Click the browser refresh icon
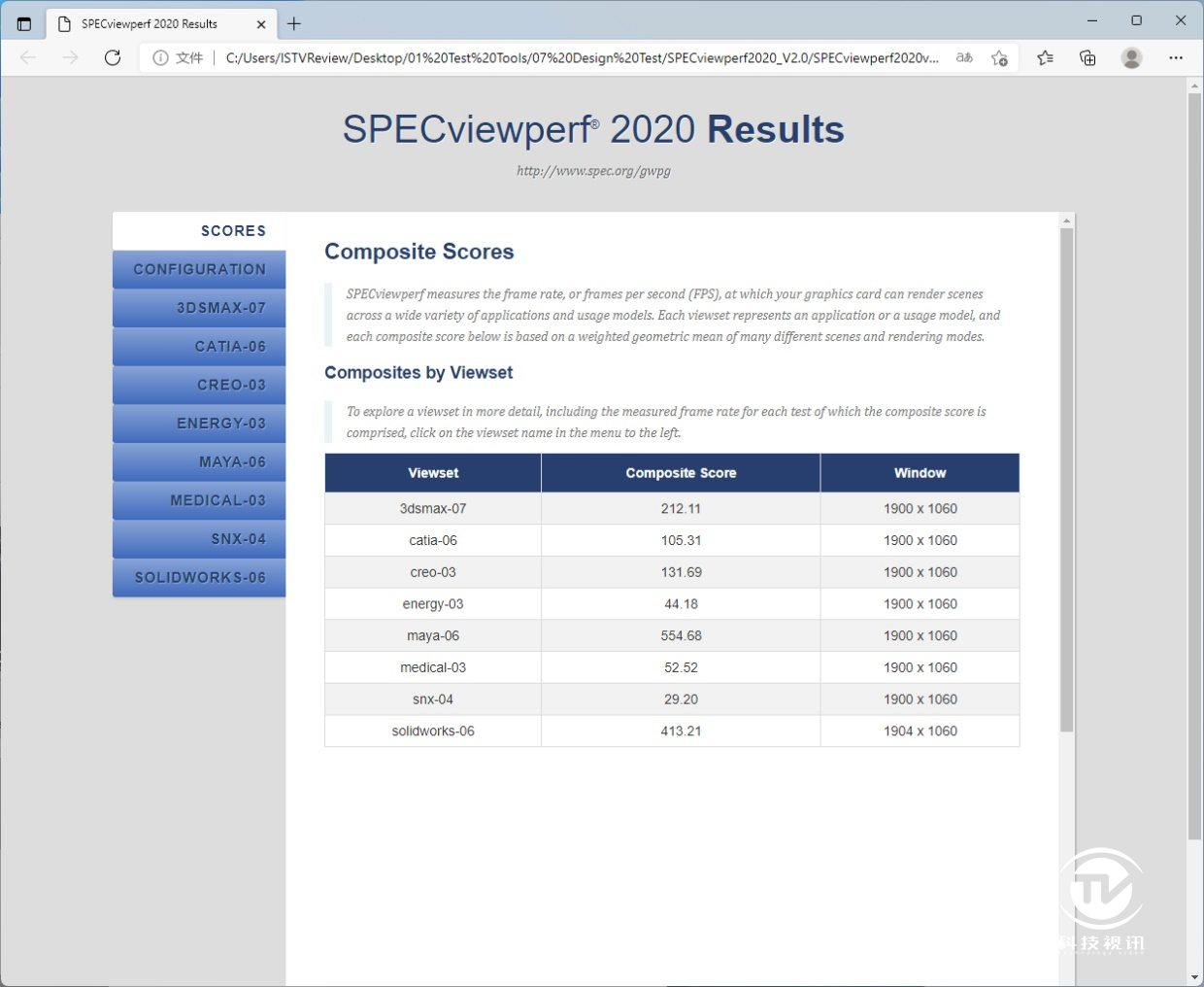 [x=113, y=58]
